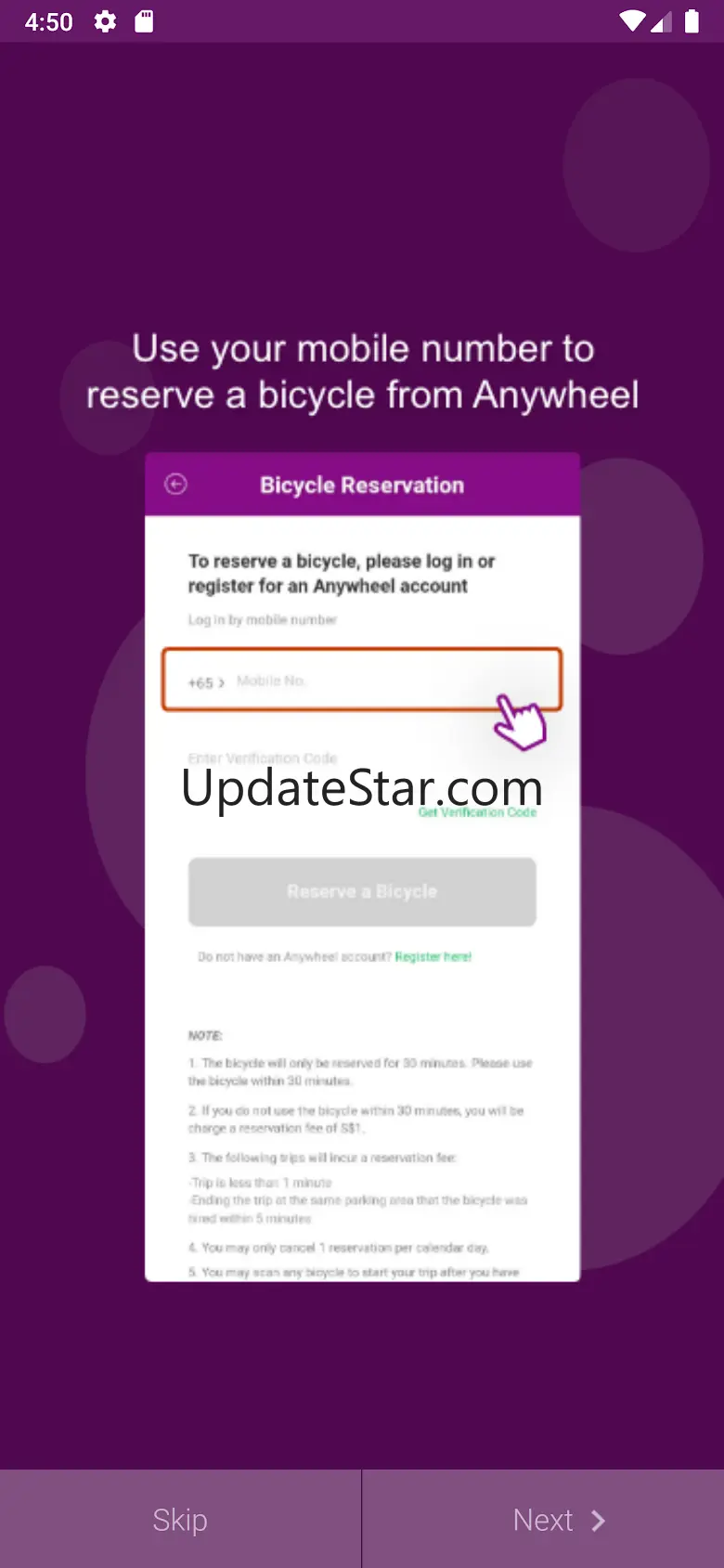The image size is (724, 1568).
Task: Tap the cellular signal status icon
Action: 661,21
